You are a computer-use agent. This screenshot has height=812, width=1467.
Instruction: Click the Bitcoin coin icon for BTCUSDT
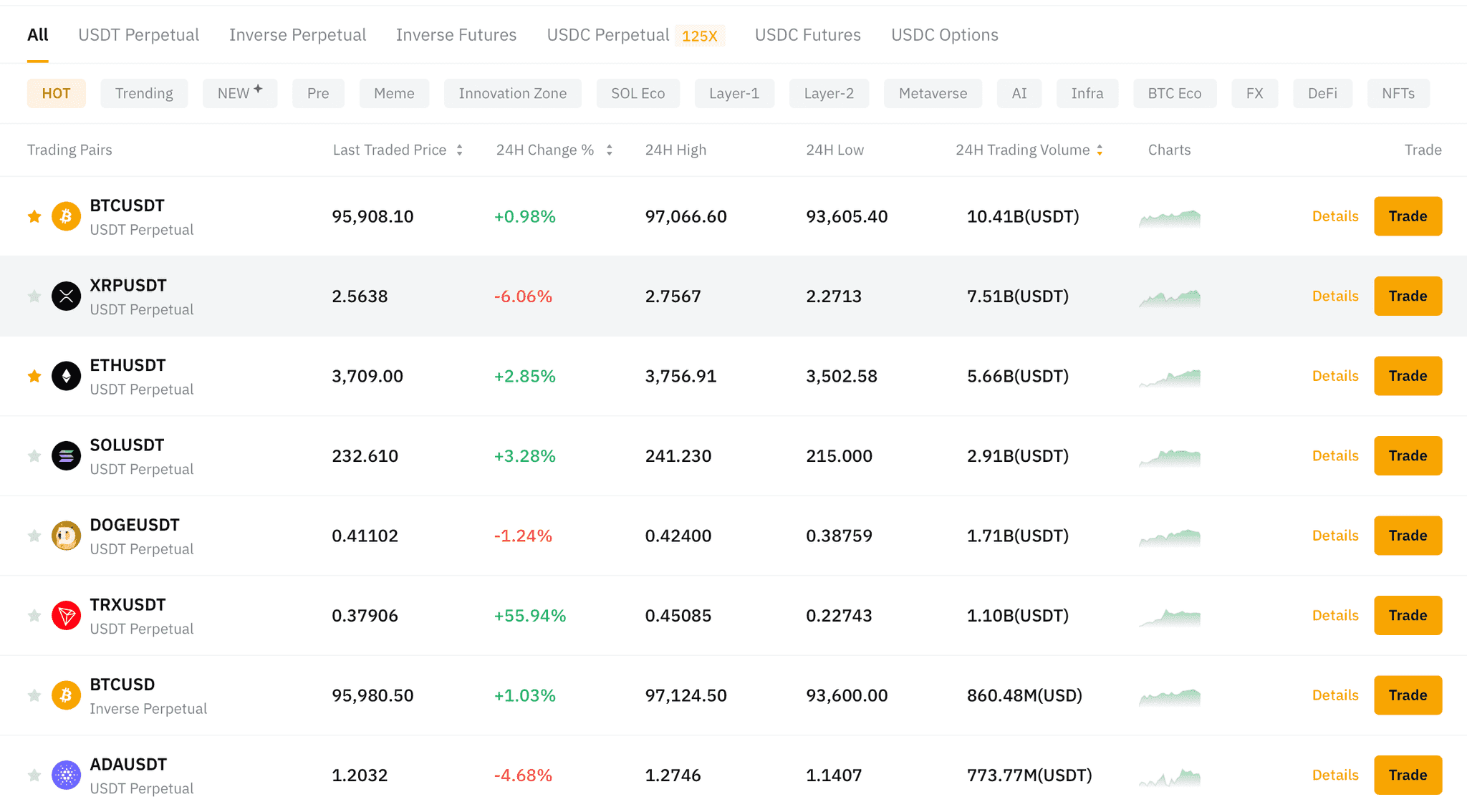(x=66, y=216)
